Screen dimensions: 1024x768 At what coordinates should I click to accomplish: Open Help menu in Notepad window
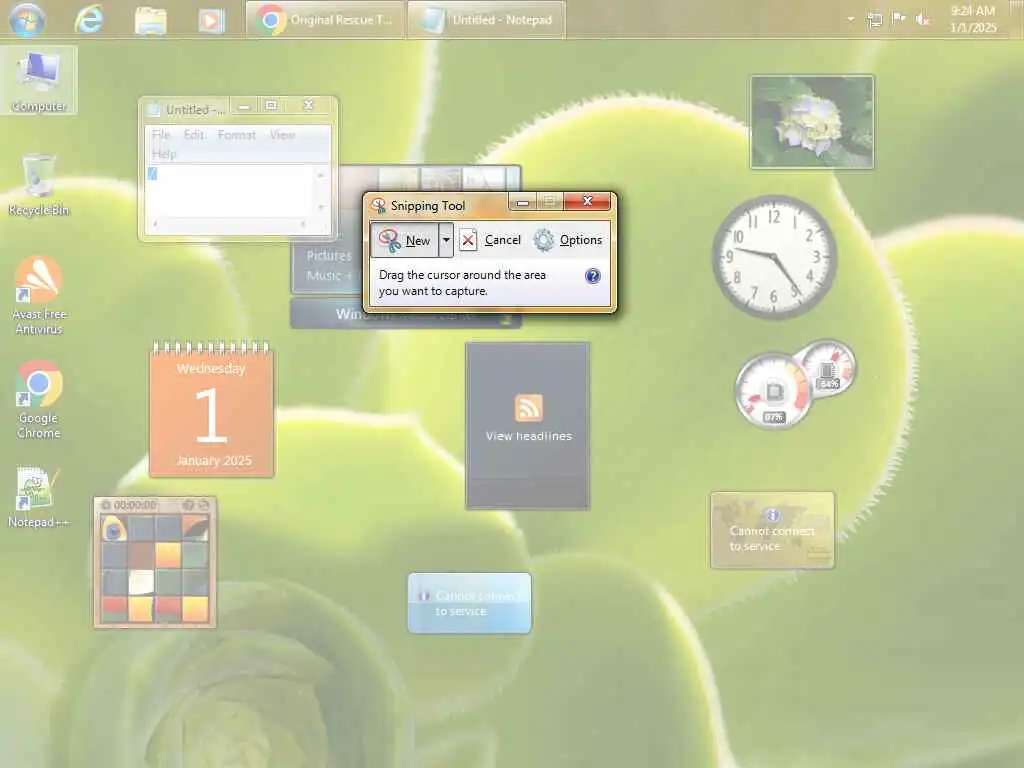pyautogui.click(x=164, y=153)
